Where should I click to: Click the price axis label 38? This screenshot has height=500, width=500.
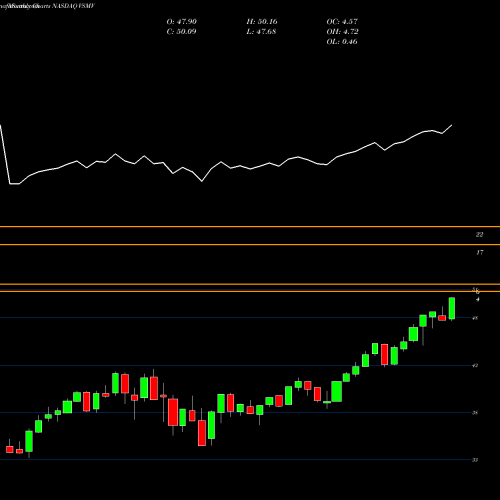[475, 413]
